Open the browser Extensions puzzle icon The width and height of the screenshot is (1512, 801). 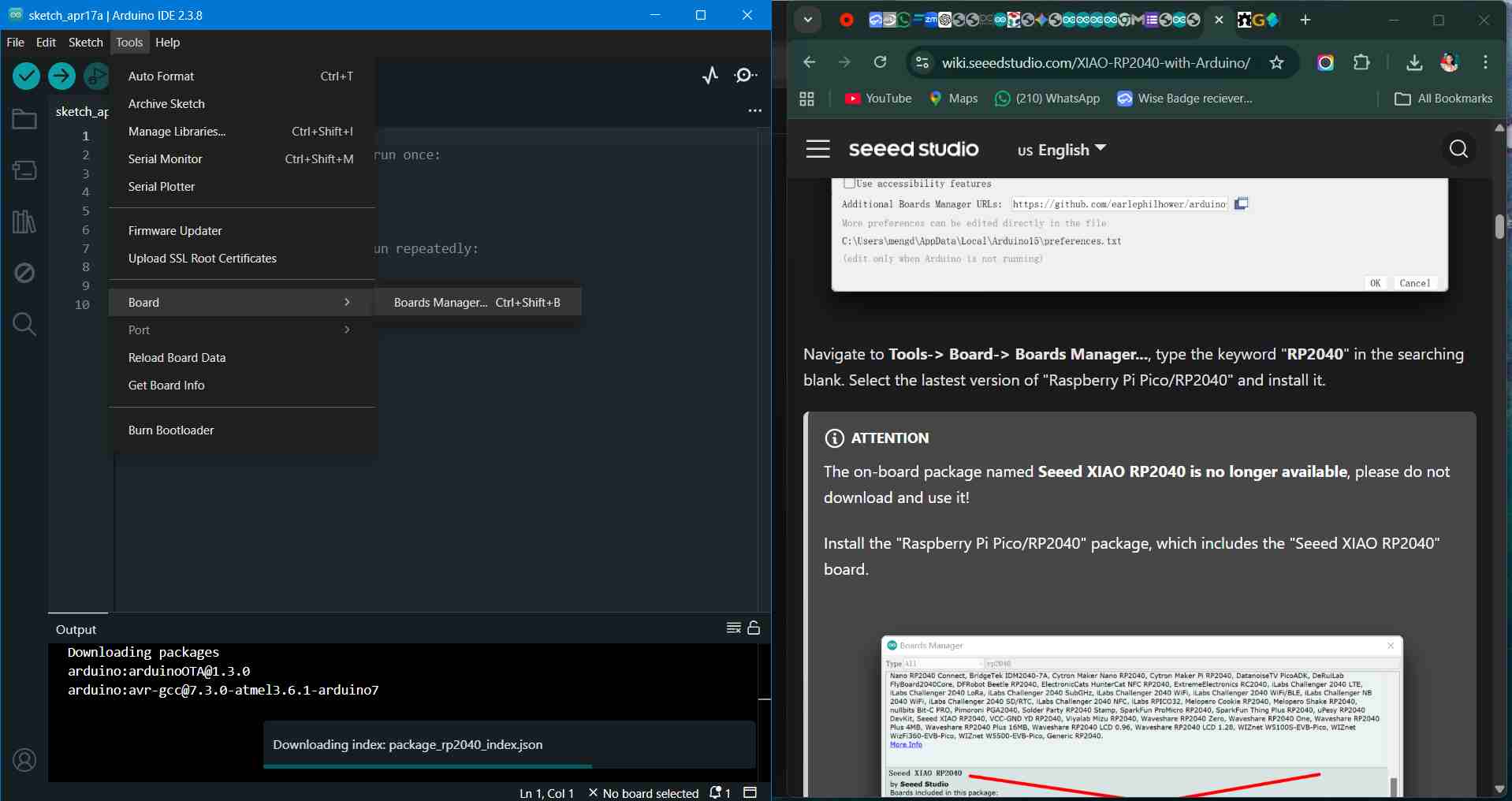(1361, 62)
